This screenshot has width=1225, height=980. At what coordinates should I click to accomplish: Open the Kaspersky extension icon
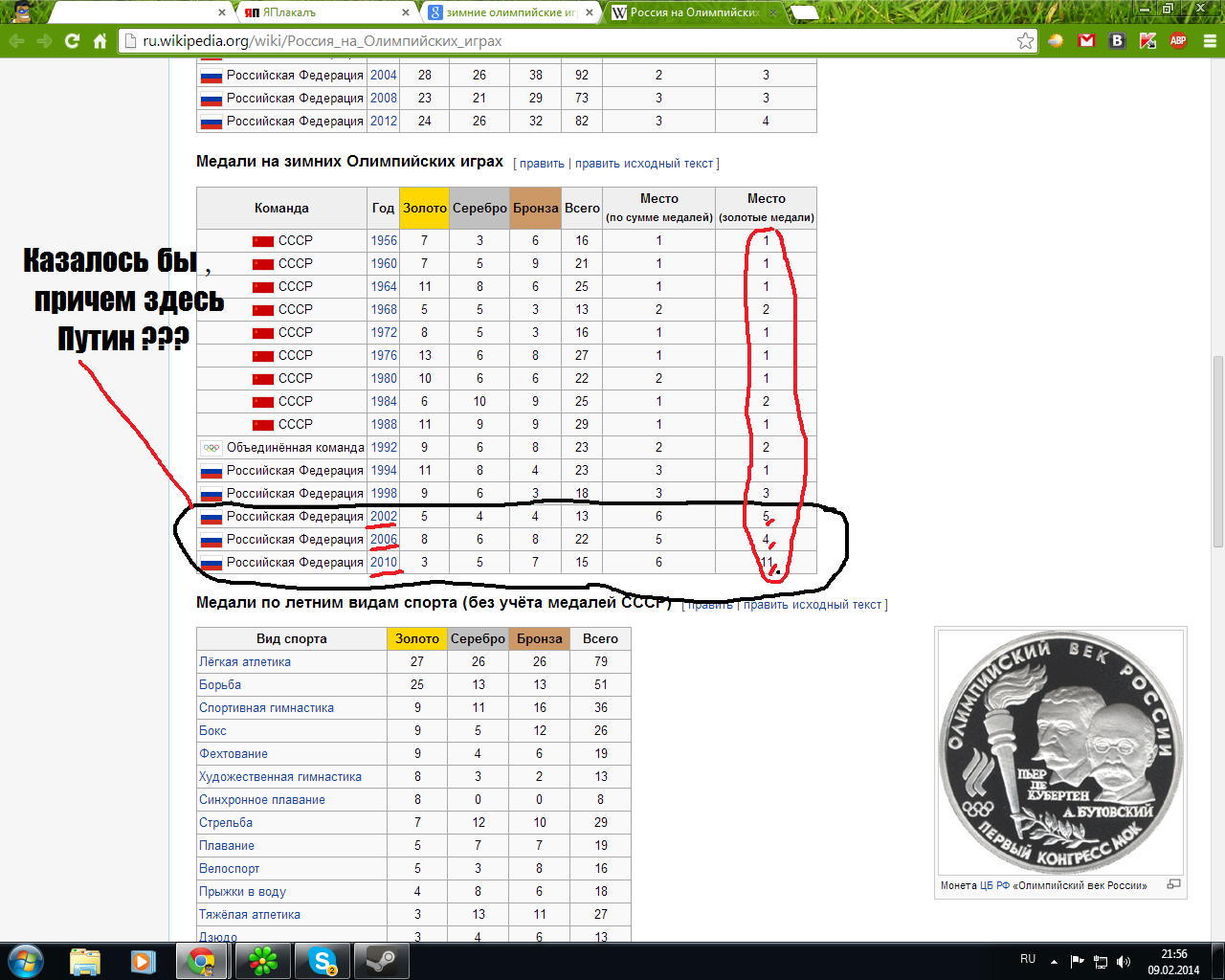pyautogui.click(x=1147, y=41)
